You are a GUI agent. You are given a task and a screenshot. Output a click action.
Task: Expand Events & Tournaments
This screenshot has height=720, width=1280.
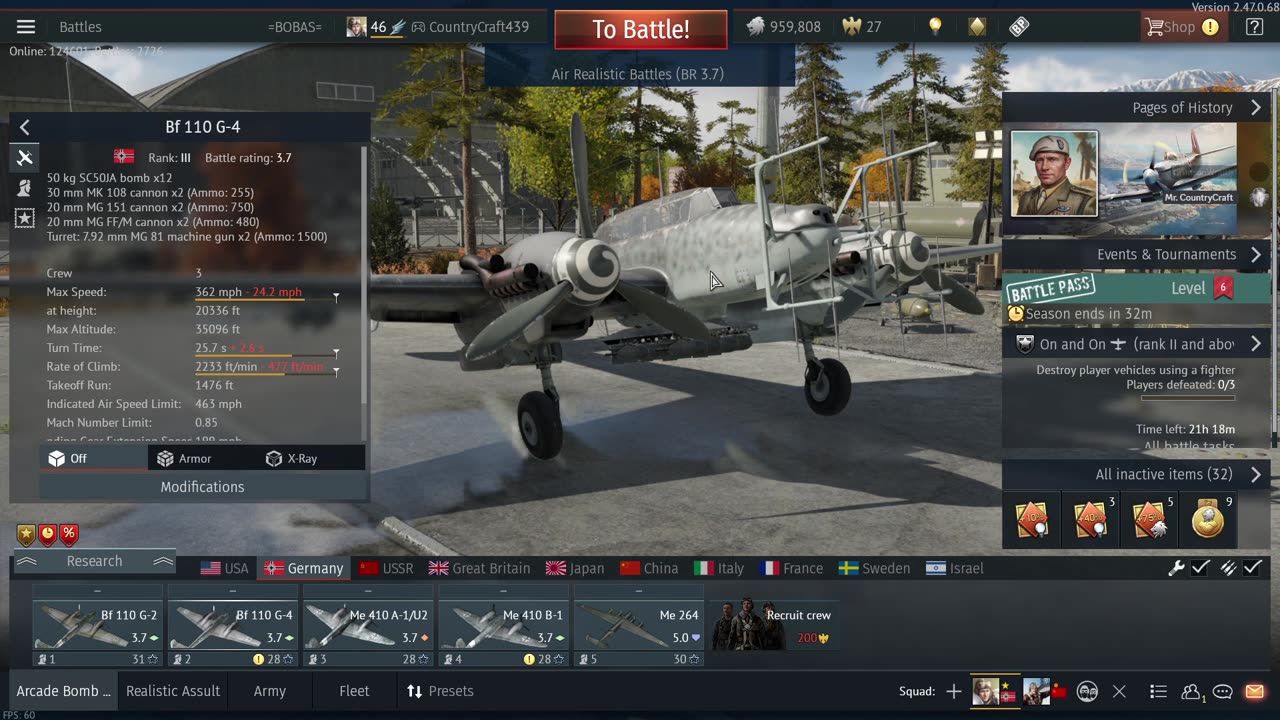(1137, 254)
